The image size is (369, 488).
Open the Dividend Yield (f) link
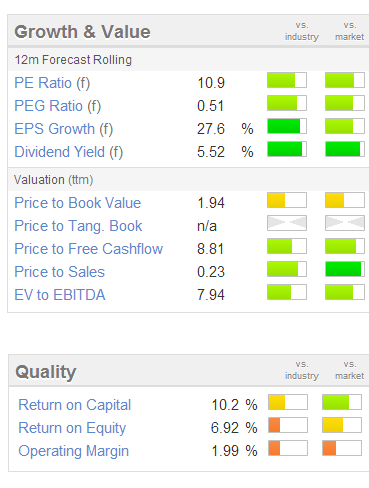pos(68,152)
